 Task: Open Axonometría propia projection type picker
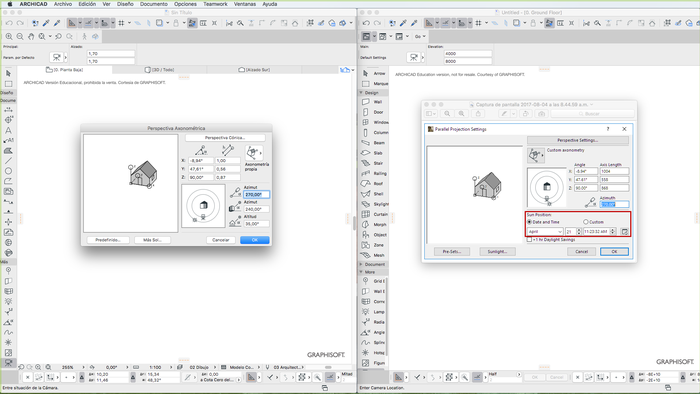(x=254, y=153)
